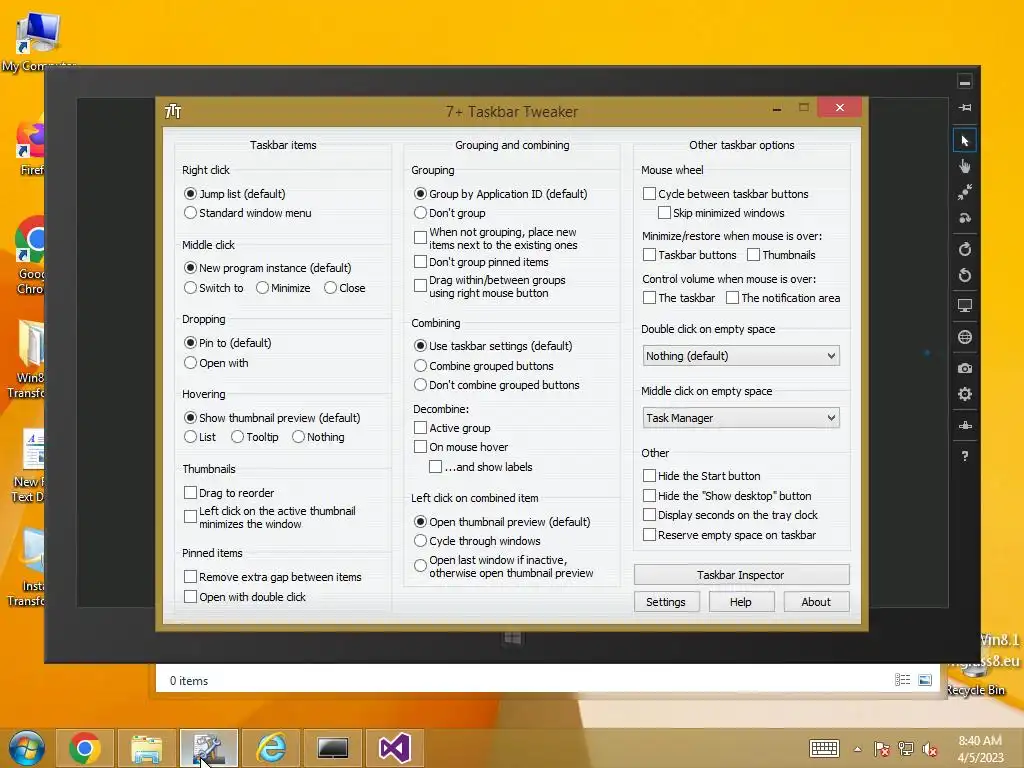1024x768 pixels.
Task: Select the hand touch mode icon
Action: 965,167
